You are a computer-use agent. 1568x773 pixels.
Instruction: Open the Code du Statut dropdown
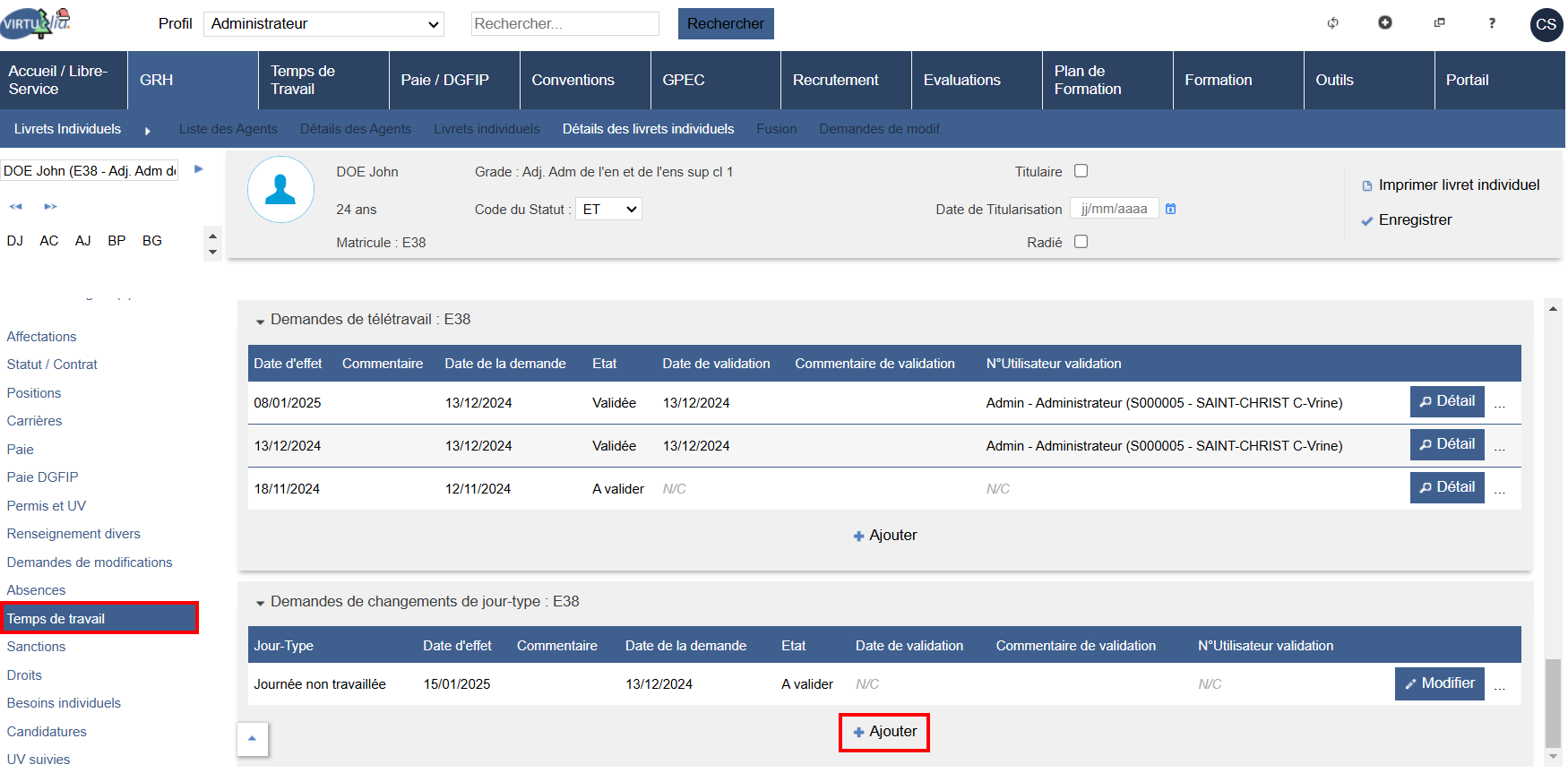pos(608,210)
